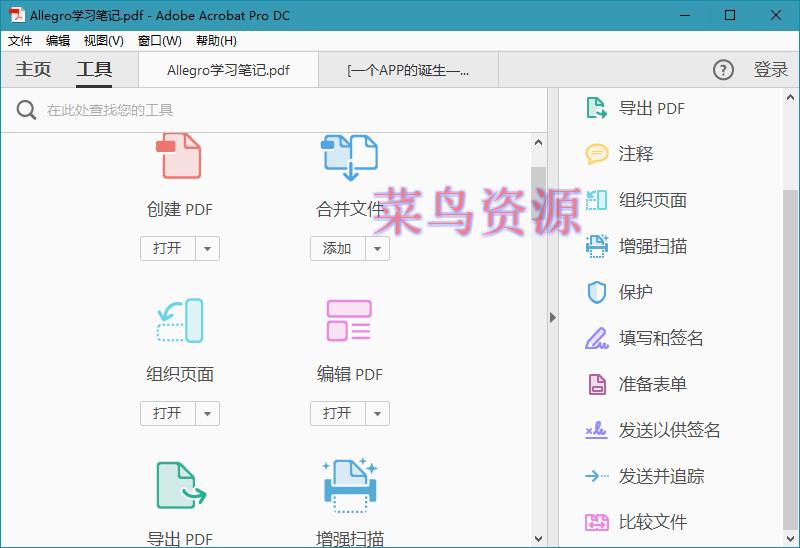Open Compare Files (比较文件) in sidebar
800x548 pixels.
tap(652, 522)
